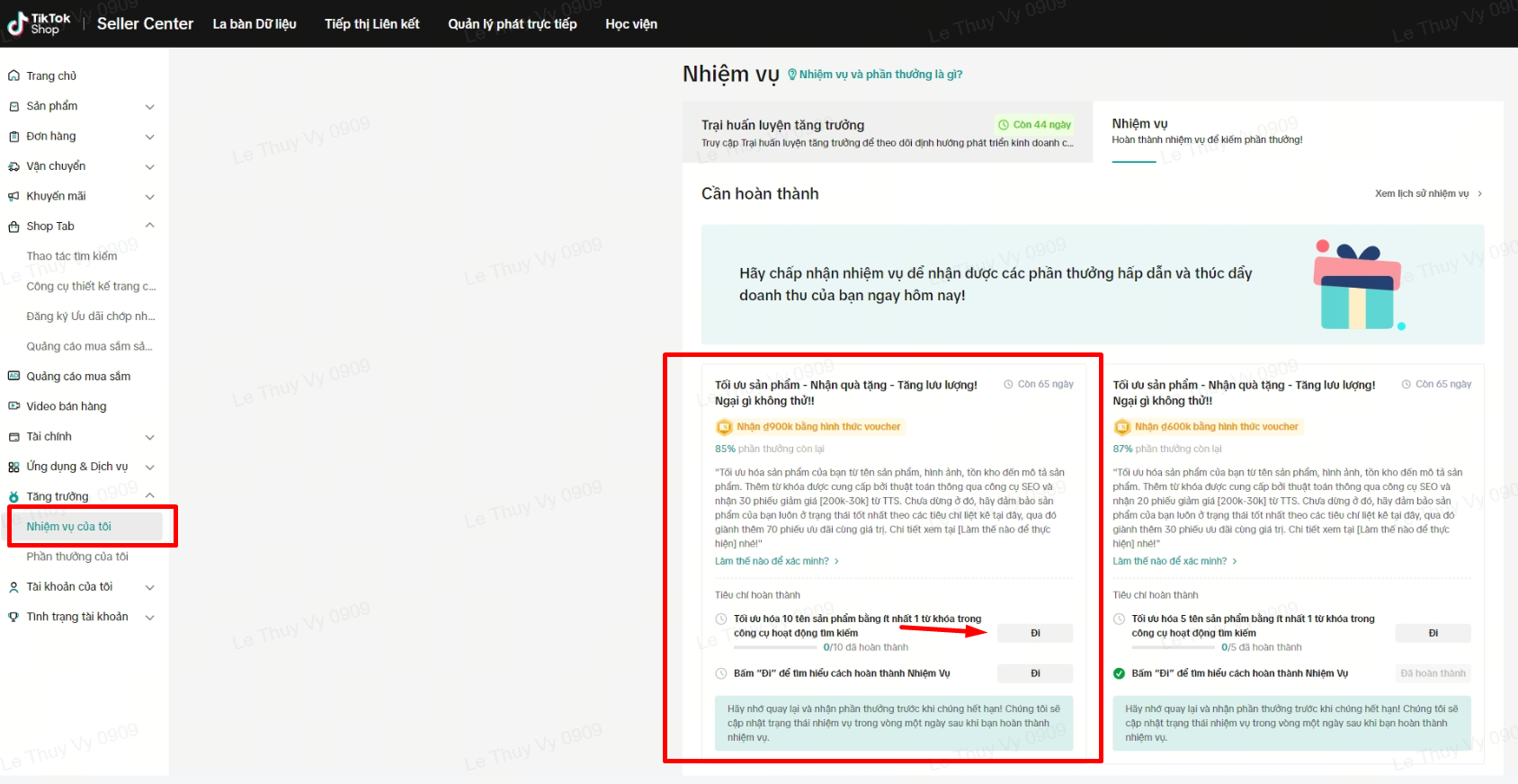The width and height of the screenshot is (1518, 784).
Task: Click the Cần hoàn thành heading
Action: coord(760,193)
